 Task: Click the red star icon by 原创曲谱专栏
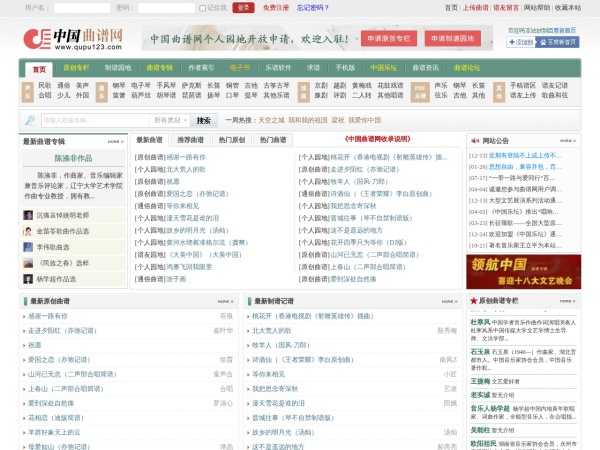(473, 301)
